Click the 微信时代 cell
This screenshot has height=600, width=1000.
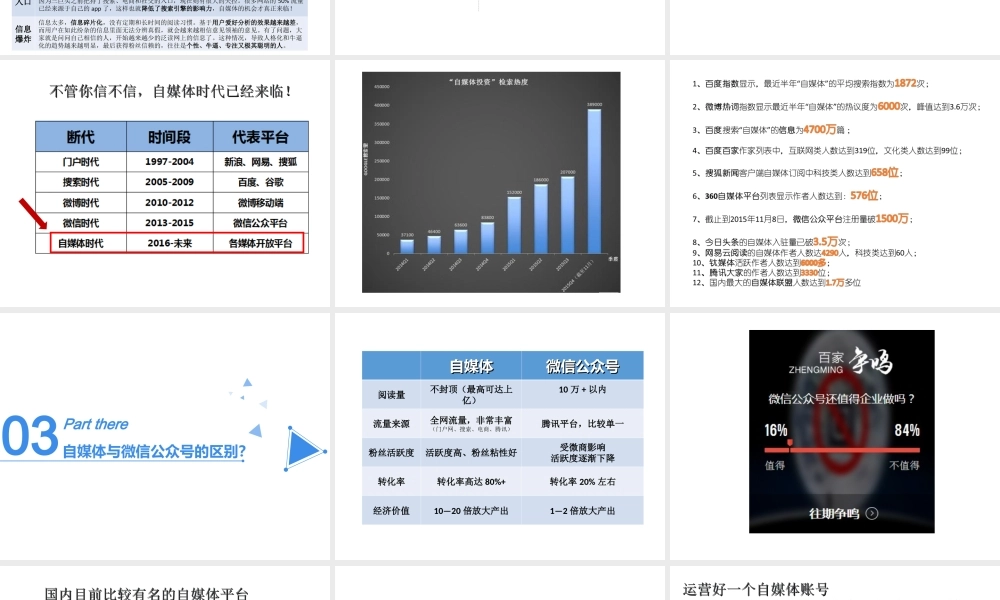click(x=81, y=223)
